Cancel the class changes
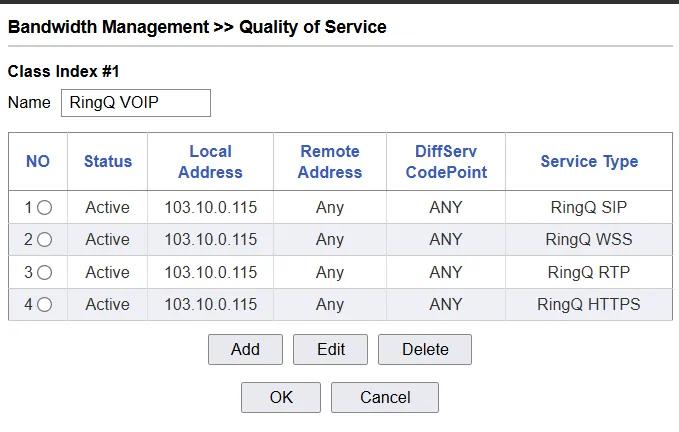 point(385,397)
